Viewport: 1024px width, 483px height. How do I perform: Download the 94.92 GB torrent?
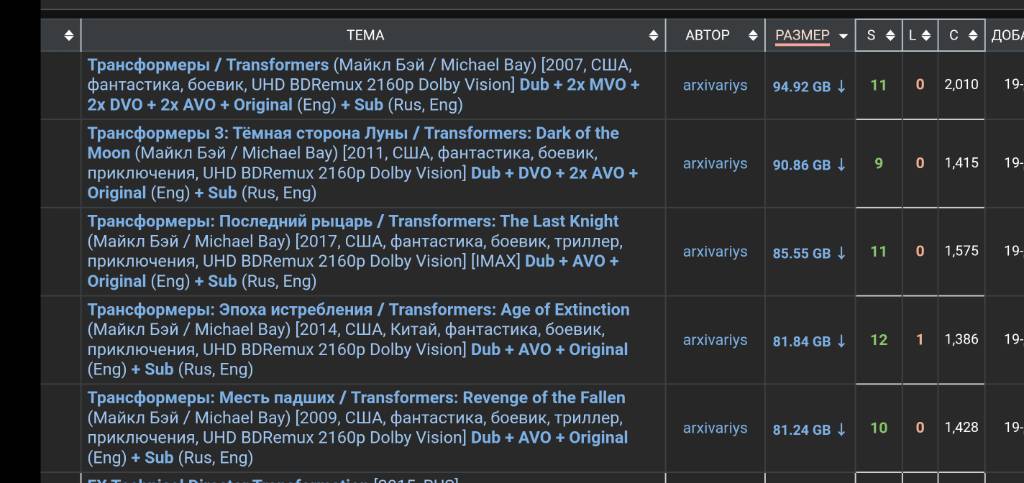(x=809, y=86)
